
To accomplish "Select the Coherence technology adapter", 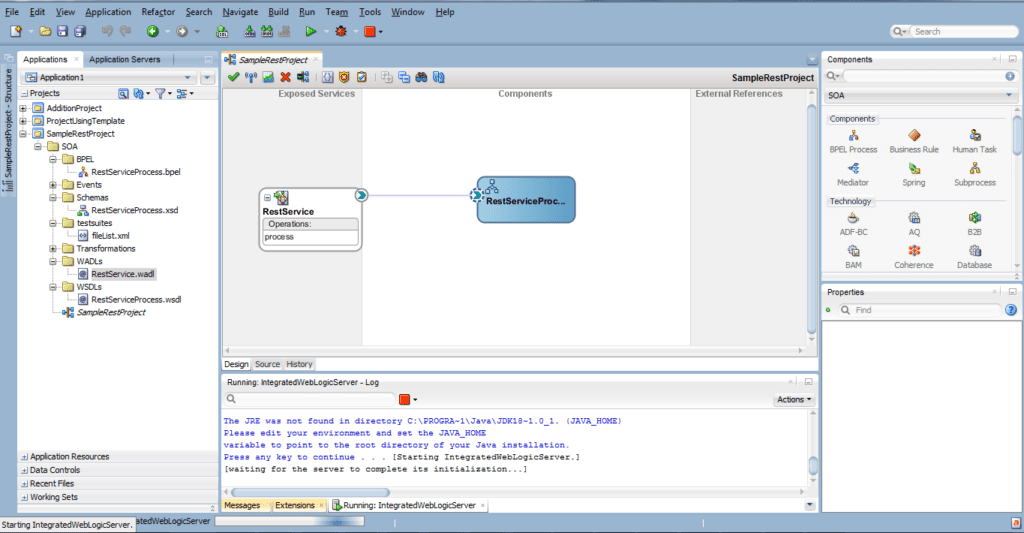I will pos(914,257).
